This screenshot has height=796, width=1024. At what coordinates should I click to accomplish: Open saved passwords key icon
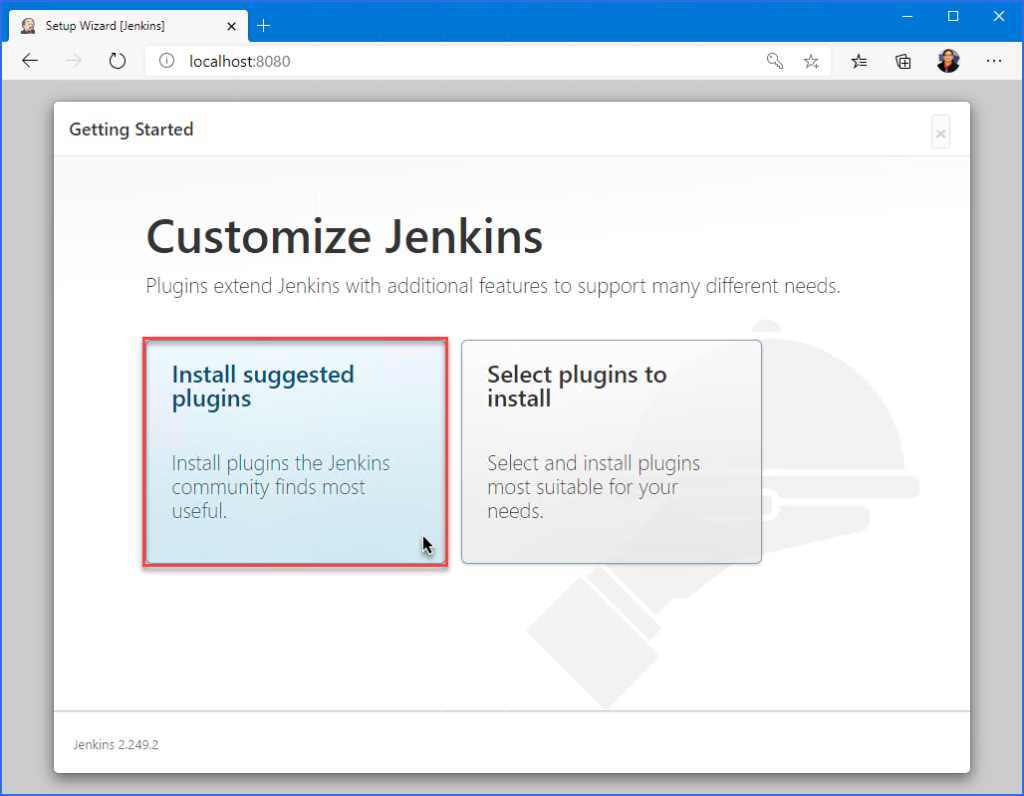(775, 61)
